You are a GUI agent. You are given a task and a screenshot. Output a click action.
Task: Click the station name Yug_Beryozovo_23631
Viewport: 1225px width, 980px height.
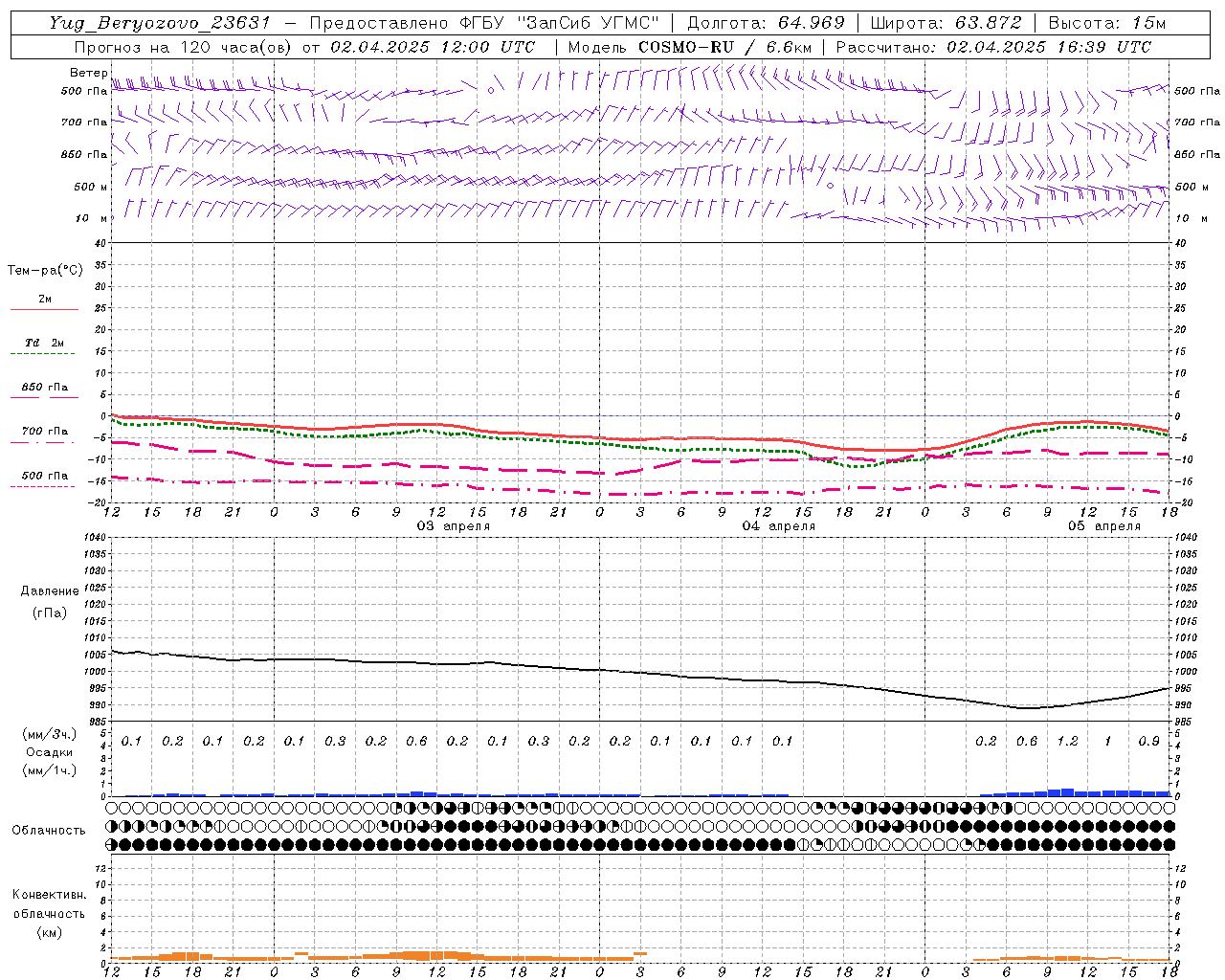click(x=160, y=23)
